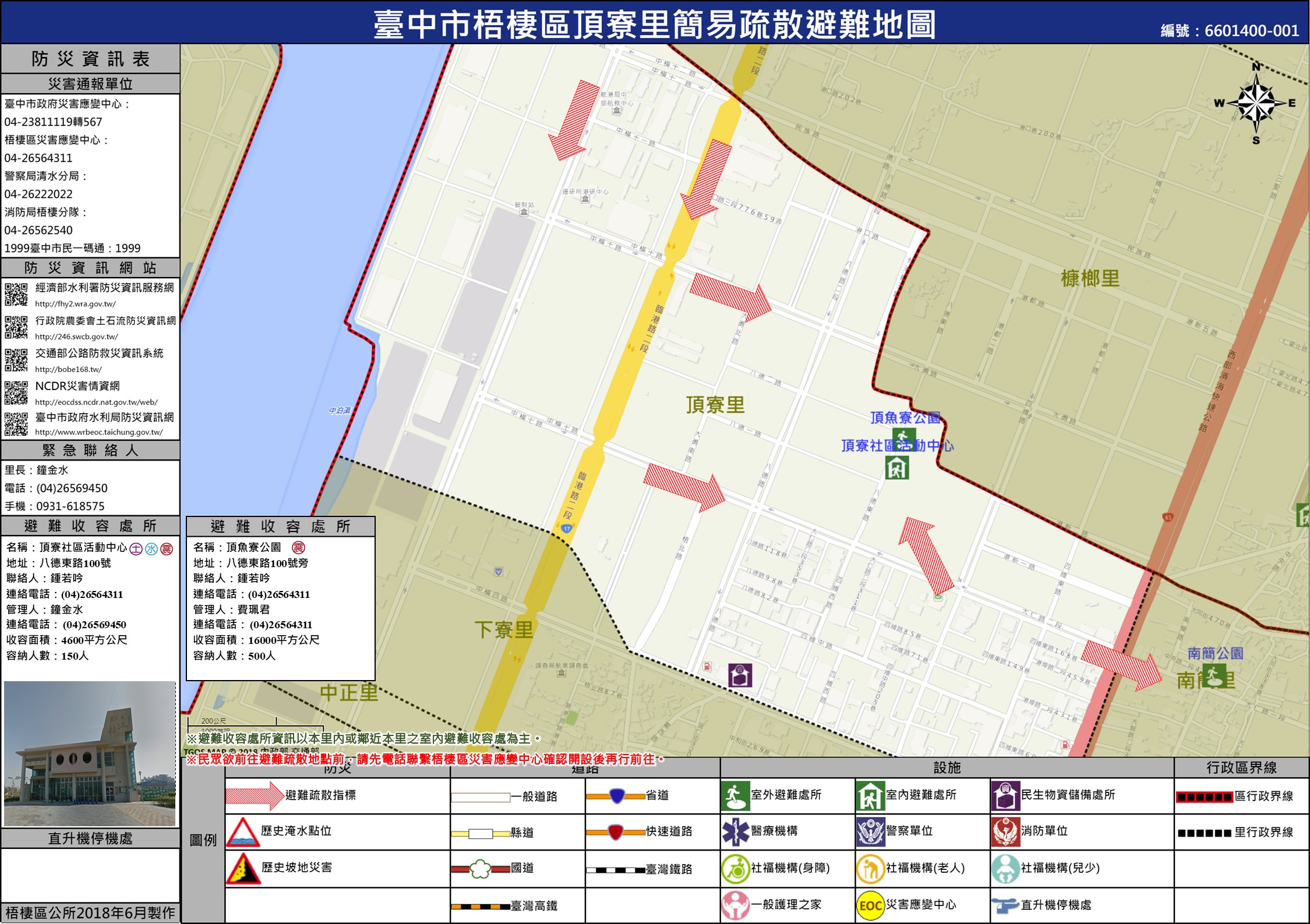This screenshot has height=924, width=1310.
Task: Click the 避難疏散指標 red arrow in legend
Action: point(254,795)
